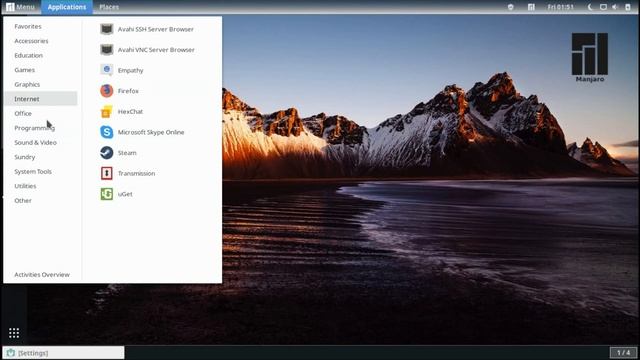
Task: Switch to the [Settings] taskbar window
Action: coord(64,353)
